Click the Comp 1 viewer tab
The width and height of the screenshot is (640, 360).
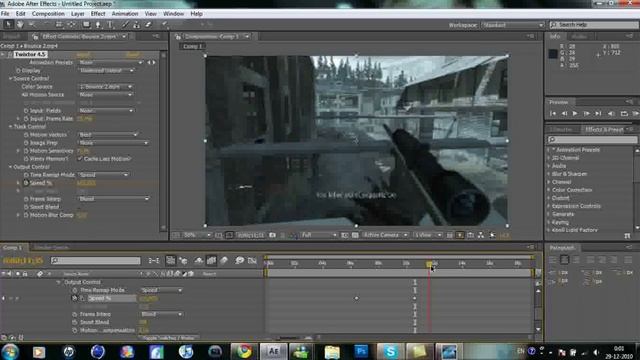click(x=192, y=46)
